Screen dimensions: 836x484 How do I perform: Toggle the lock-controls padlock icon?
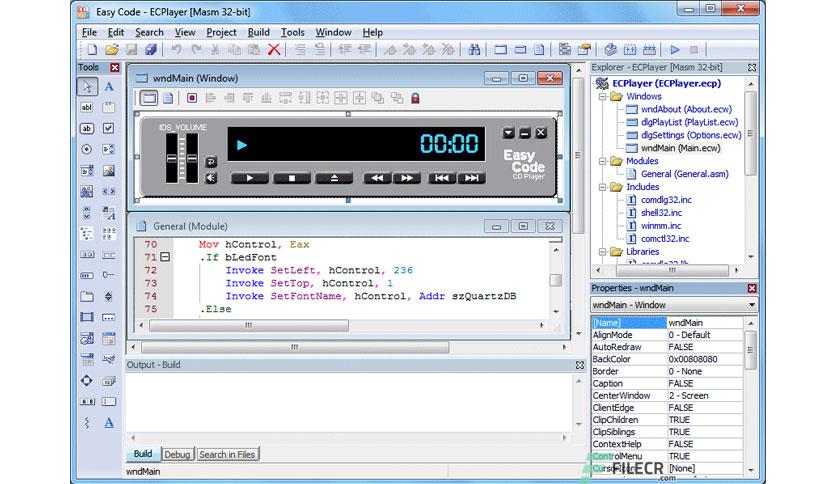point(415,98)
